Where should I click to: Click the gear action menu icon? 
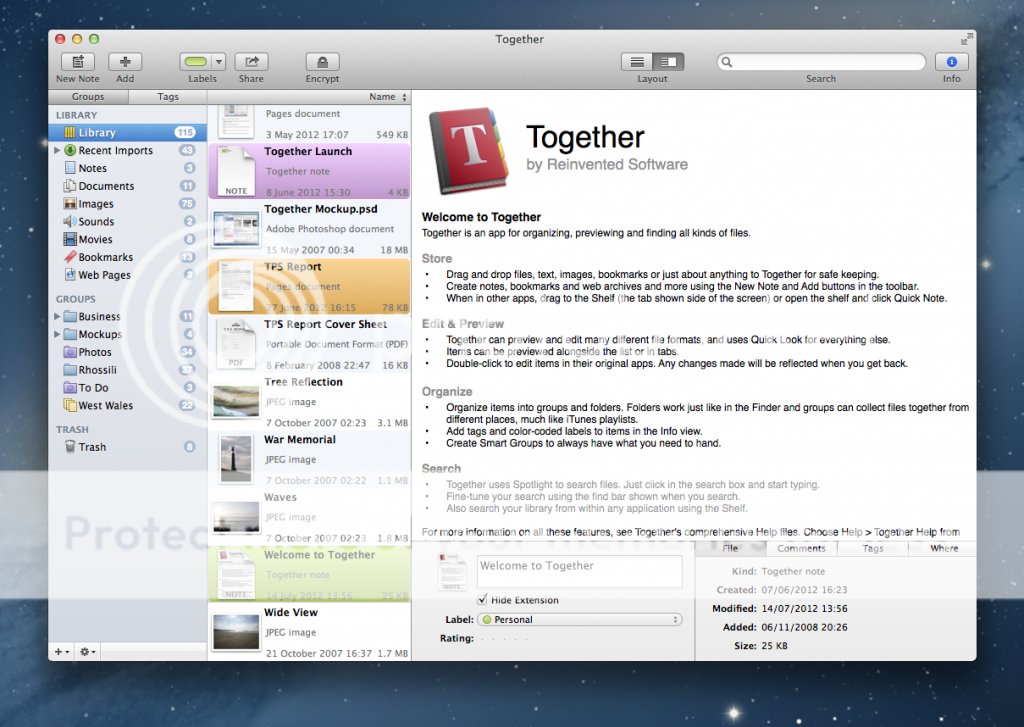click(87, 651)
